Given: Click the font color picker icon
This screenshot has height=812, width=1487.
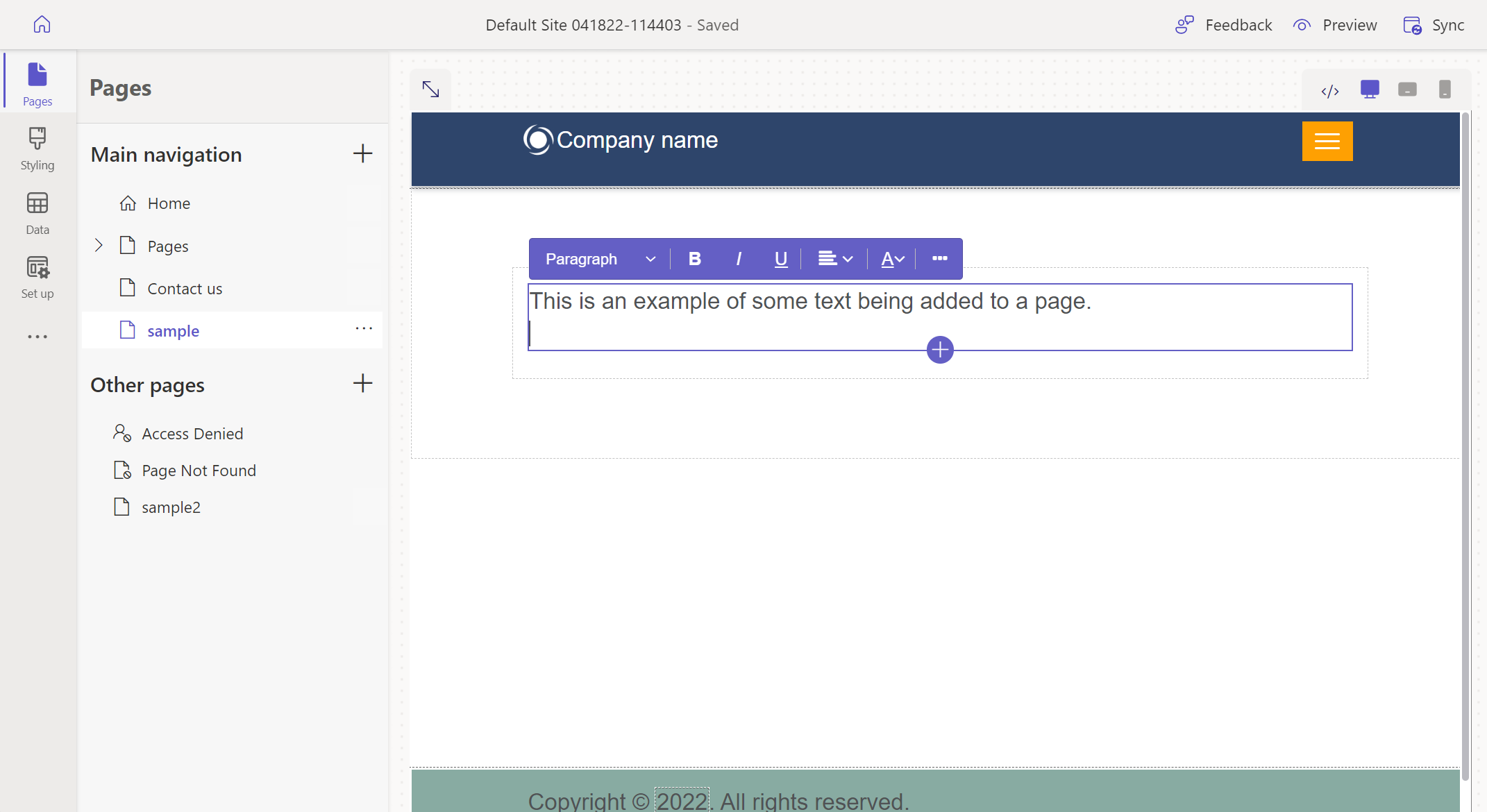Looking at the screenshot, I should pyautogui.click(x=891, y=258).
